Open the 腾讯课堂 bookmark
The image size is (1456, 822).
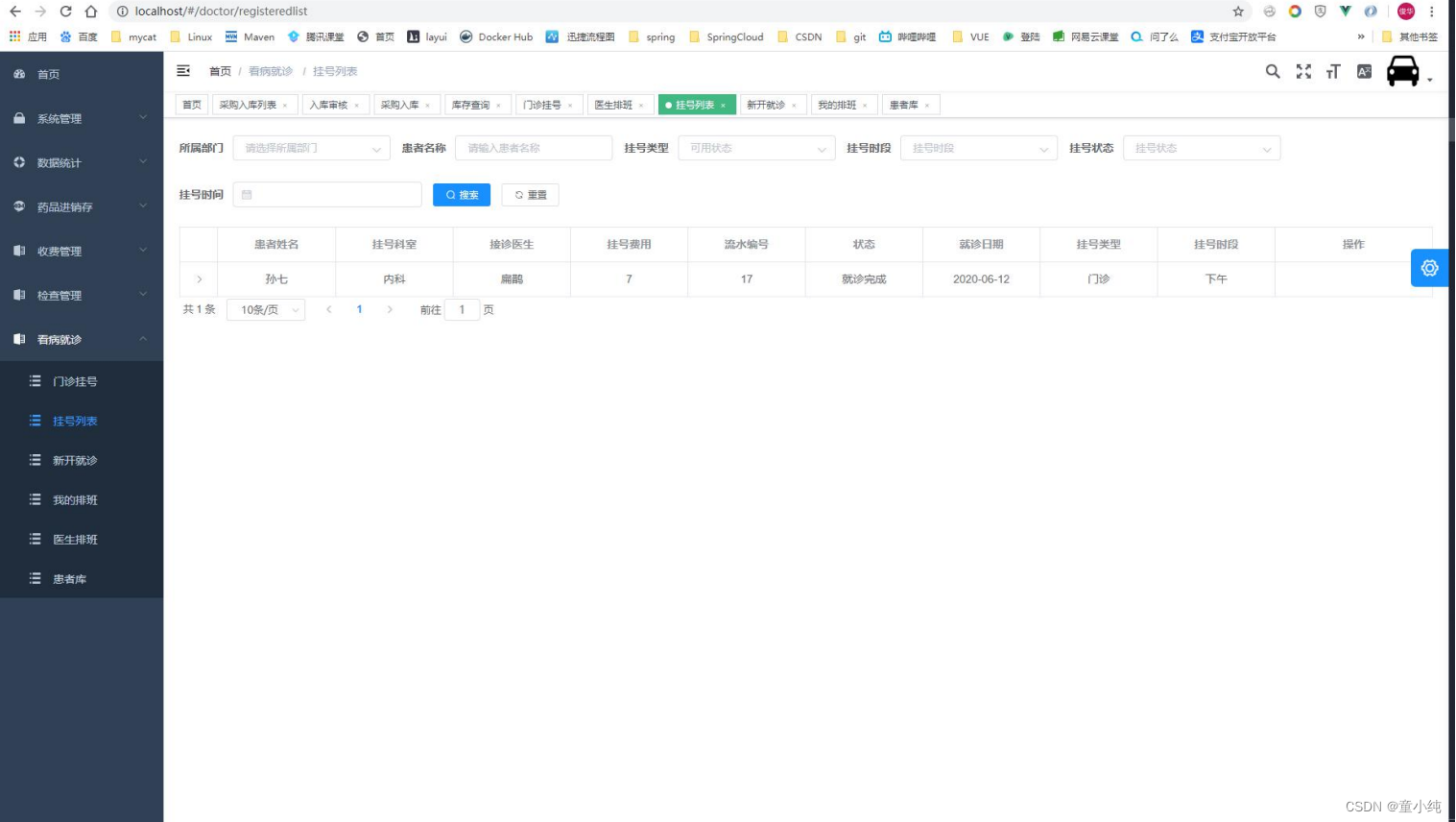point(316,36)
